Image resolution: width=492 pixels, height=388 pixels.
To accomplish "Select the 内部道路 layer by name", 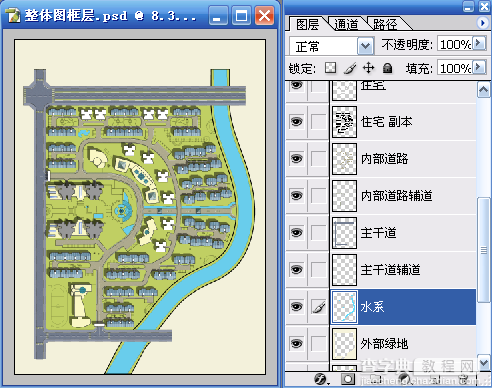I will coord(385,159).
